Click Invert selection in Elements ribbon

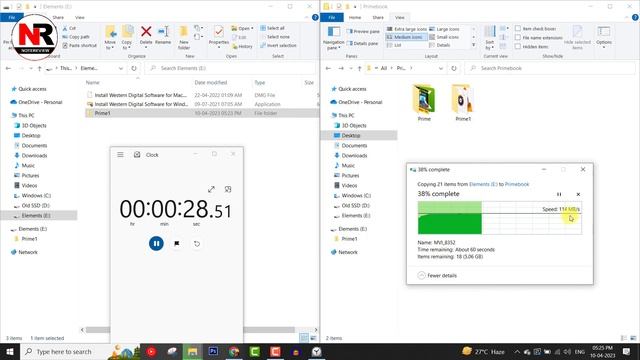(x=278, y=45)
